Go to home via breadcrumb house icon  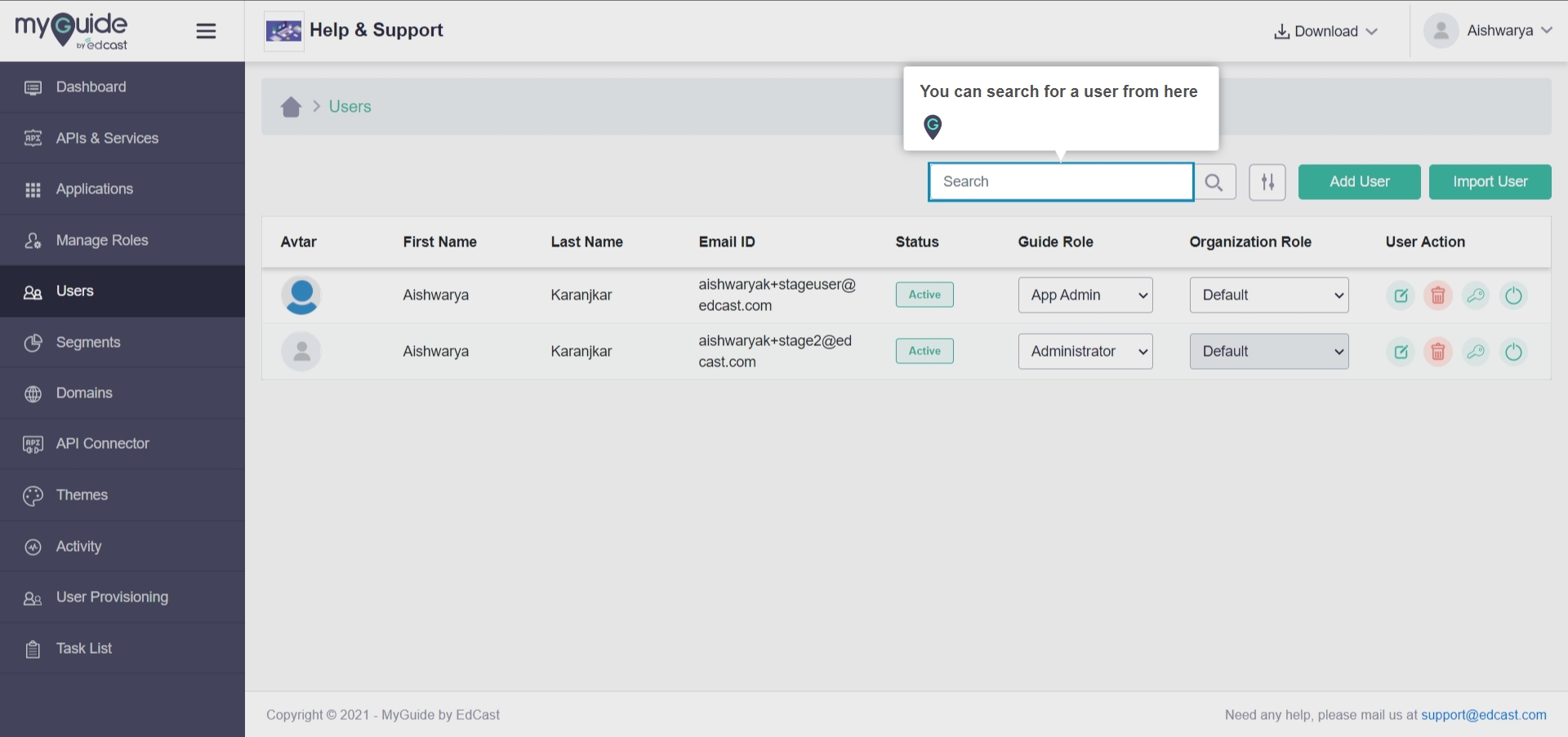pos(291,107)
